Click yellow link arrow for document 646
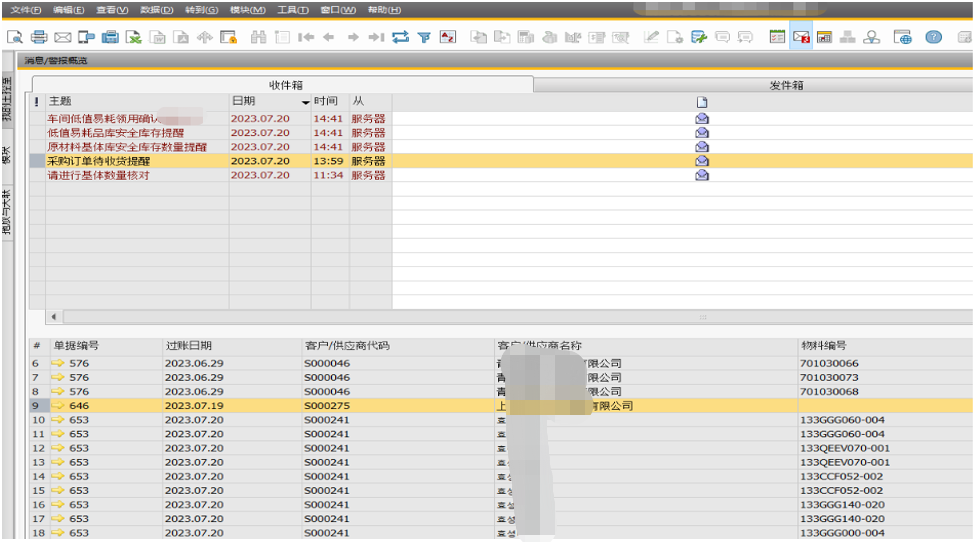This screenshot has width=975, height=542. pos(57,406)
